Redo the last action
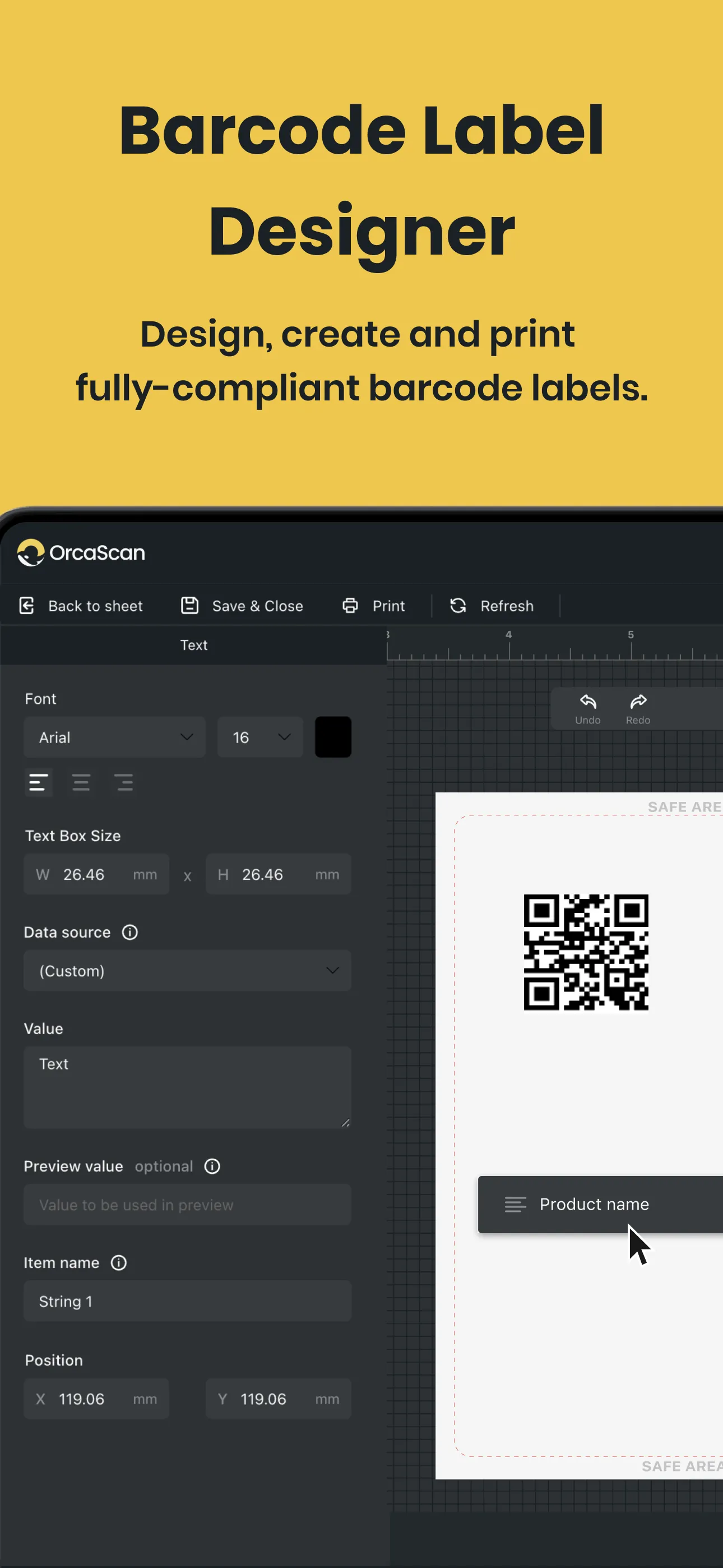Viewport: 723px width, 1568px height. tap(638, 709)
